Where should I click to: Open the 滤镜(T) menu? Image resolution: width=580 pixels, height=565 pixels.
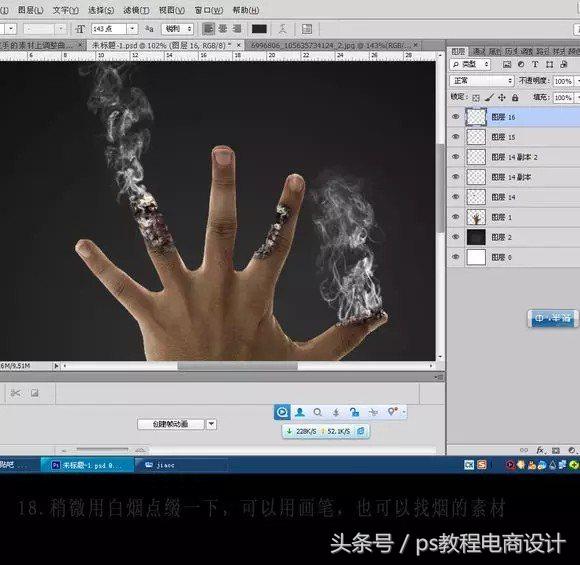[x=136, y=10]
